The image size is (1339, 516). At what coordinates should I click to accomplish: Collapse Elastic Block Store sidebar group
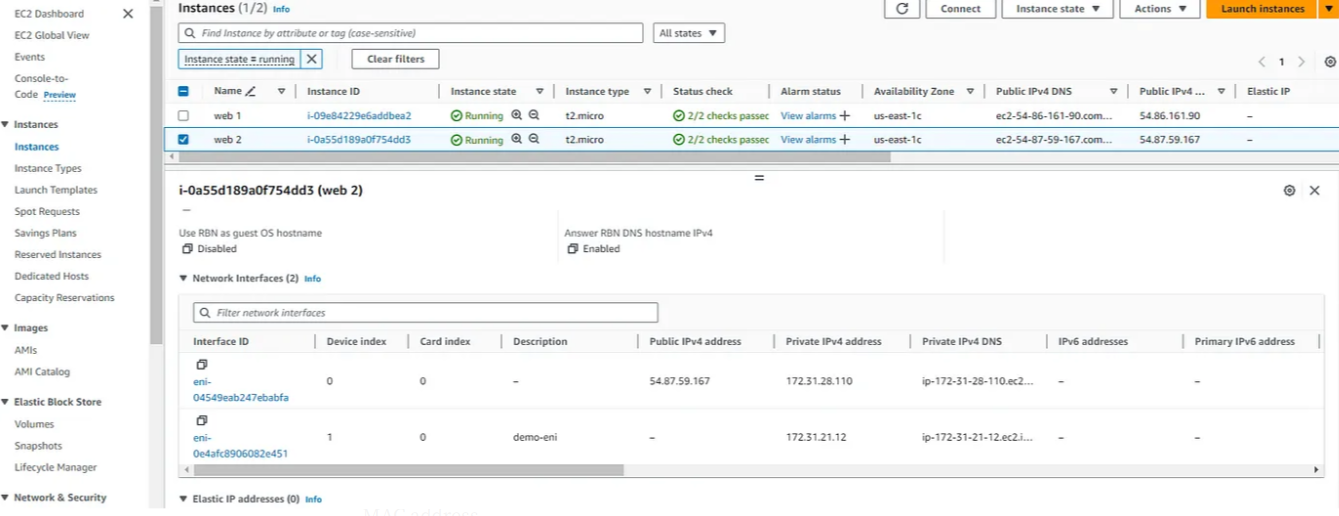(5, 402)
